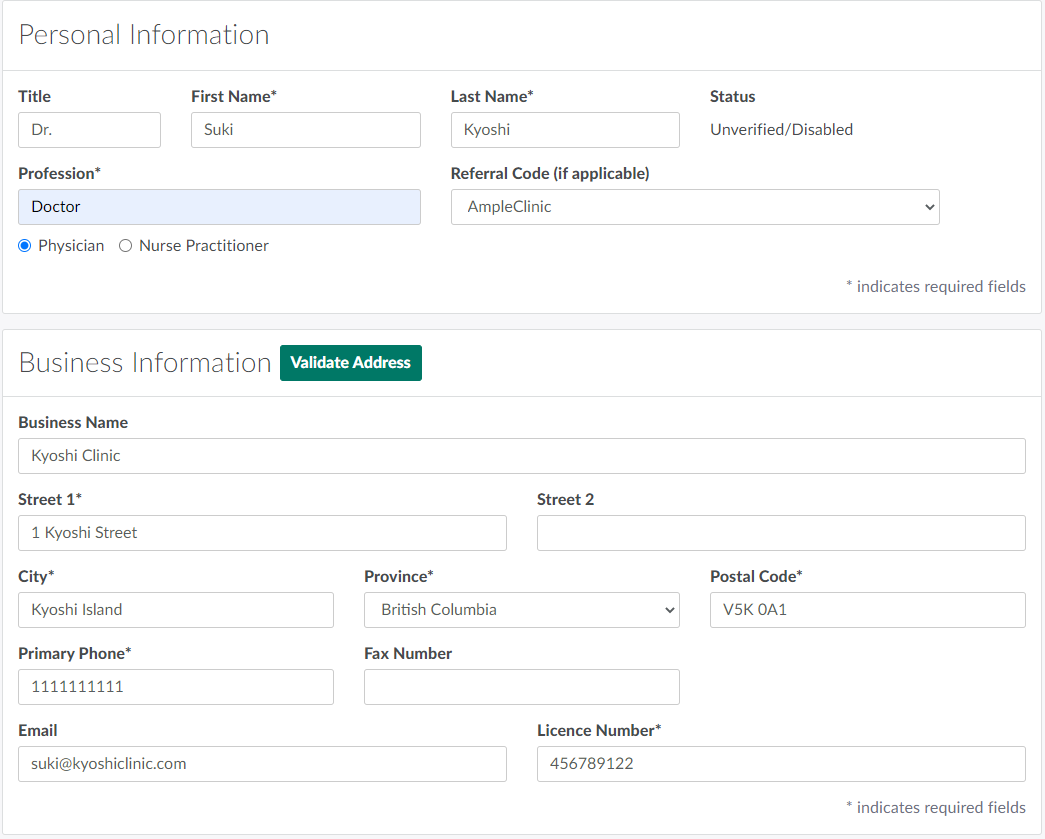
Task: Focus the First Name field
Action: click(305, 130)
